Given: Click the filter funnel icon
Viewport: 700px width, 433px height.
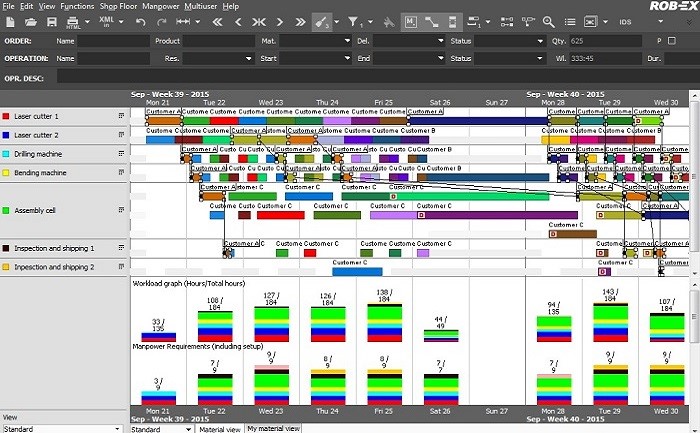Looking at the screenshot, I should pos(353,21).
